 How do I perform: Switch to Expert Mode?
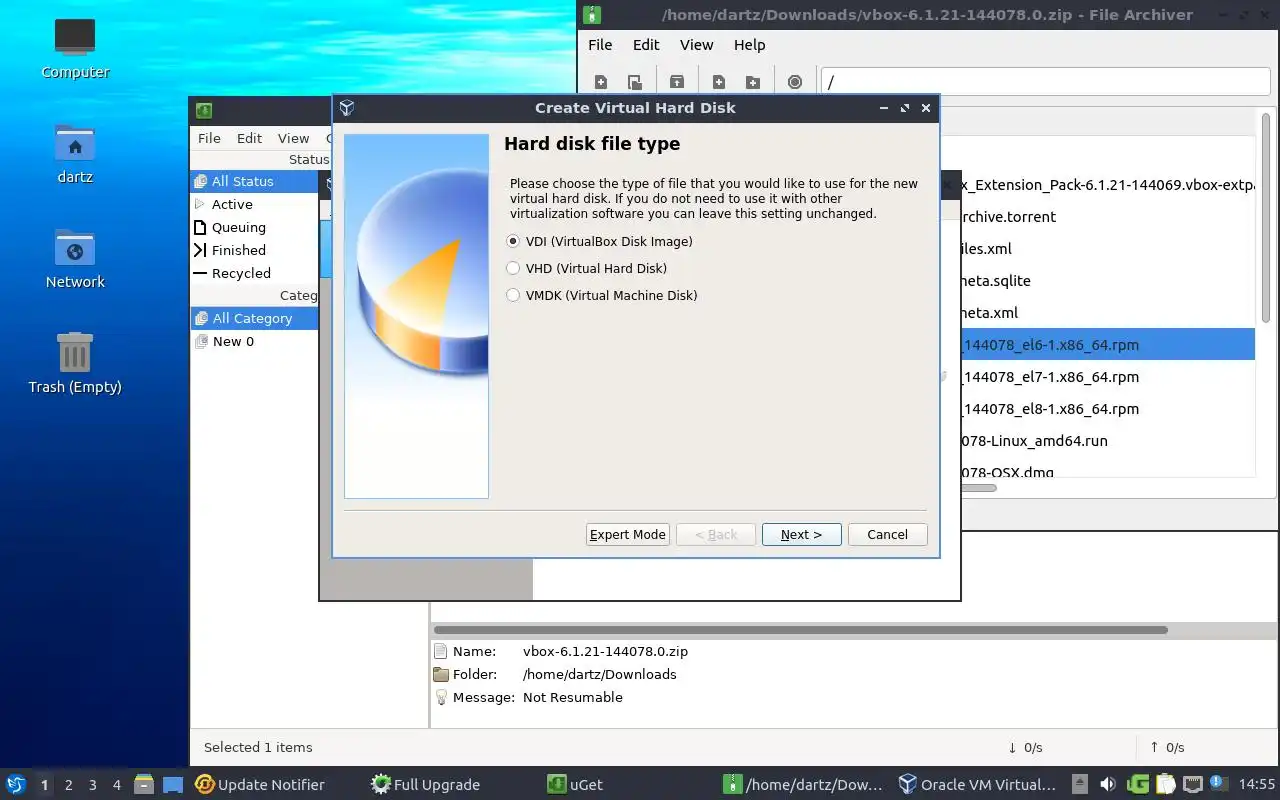click(x=627, y=534)
